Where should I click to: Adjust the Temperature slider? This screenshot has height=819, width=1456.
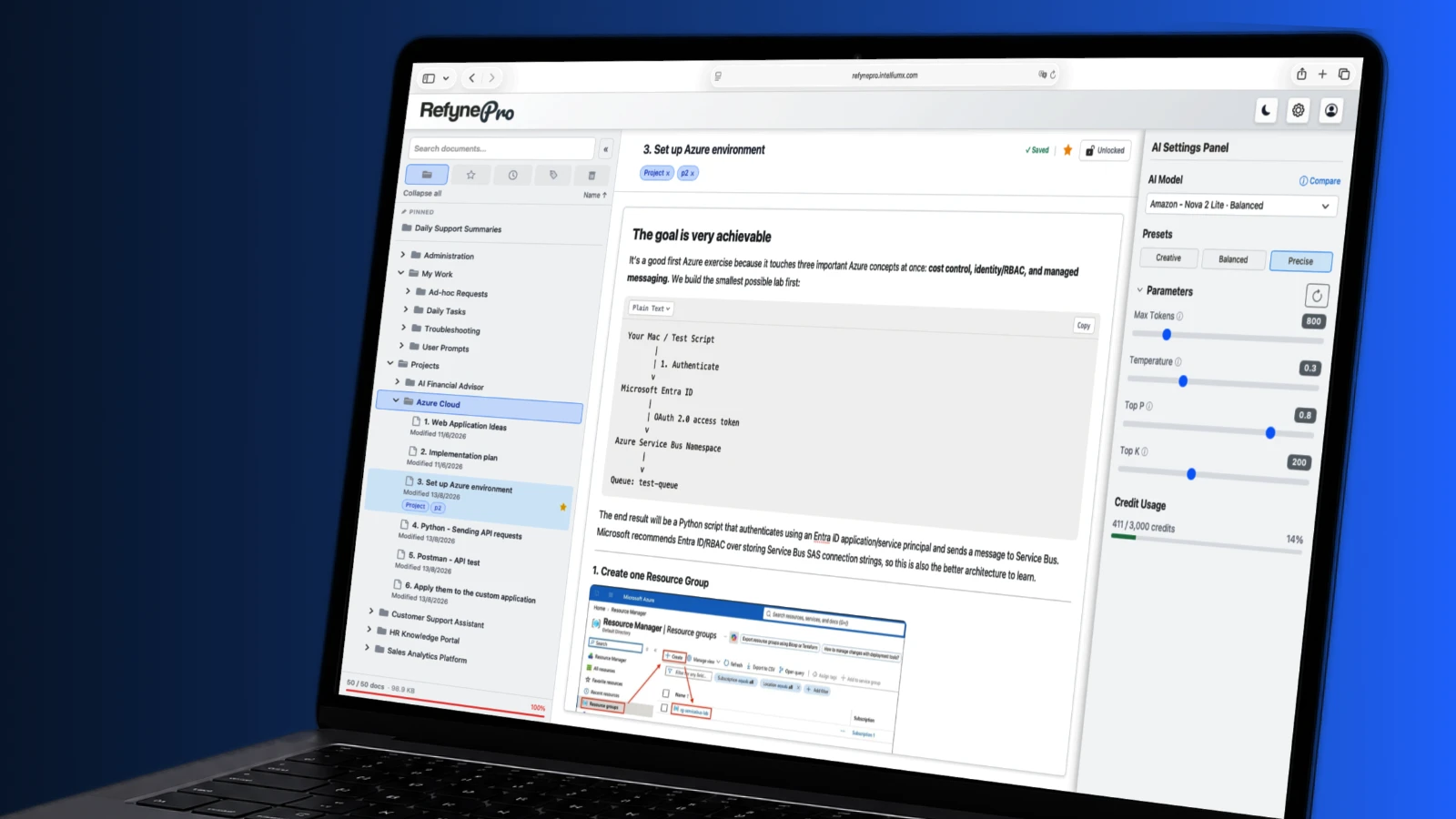[1222, 383]
